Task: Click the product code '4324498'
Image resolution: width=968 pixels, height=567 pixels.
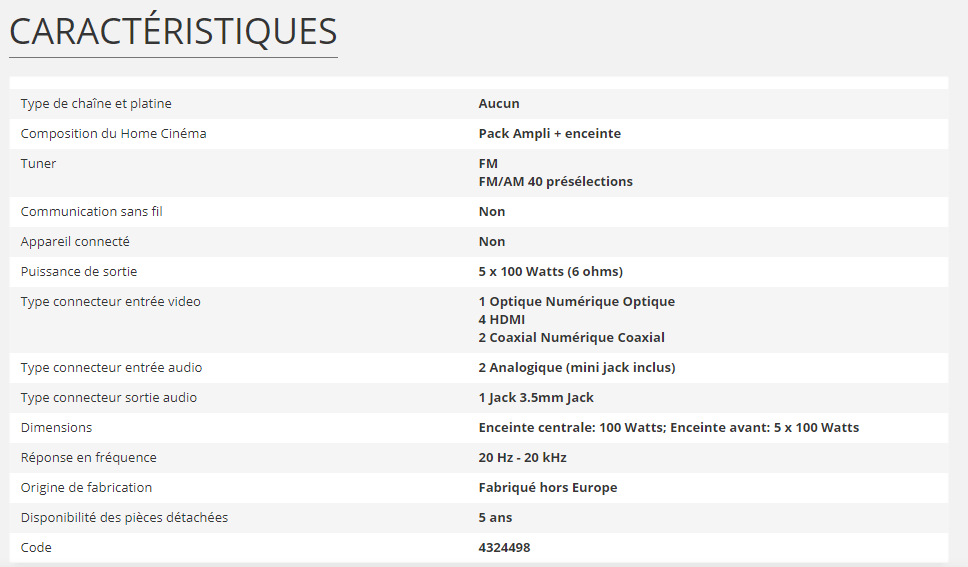Action: tap(504, 548)
